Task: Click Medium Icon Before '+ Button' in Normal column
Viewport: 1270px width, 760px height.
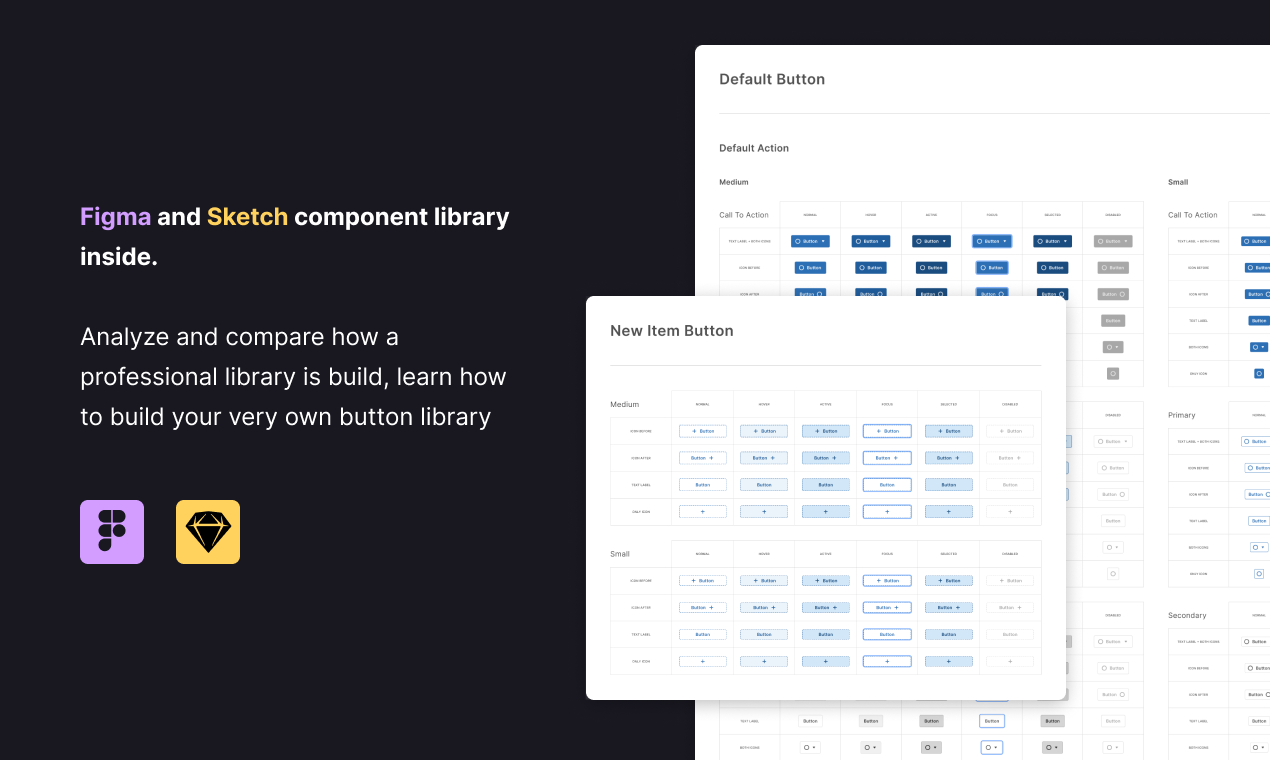Action: coord(703,431)
